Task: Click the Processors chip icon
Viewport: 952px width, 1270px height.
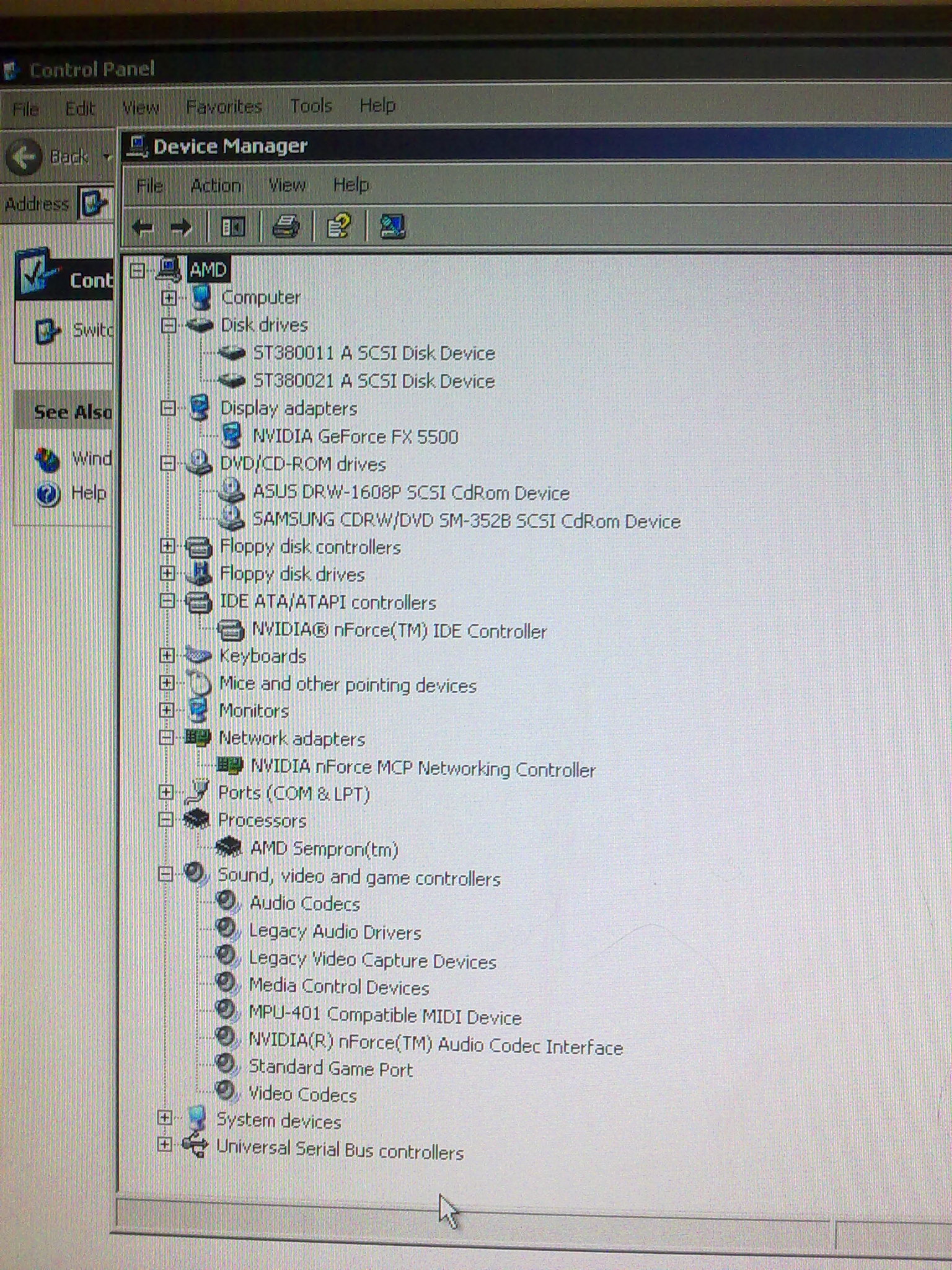Action: [x=196, y=819]
